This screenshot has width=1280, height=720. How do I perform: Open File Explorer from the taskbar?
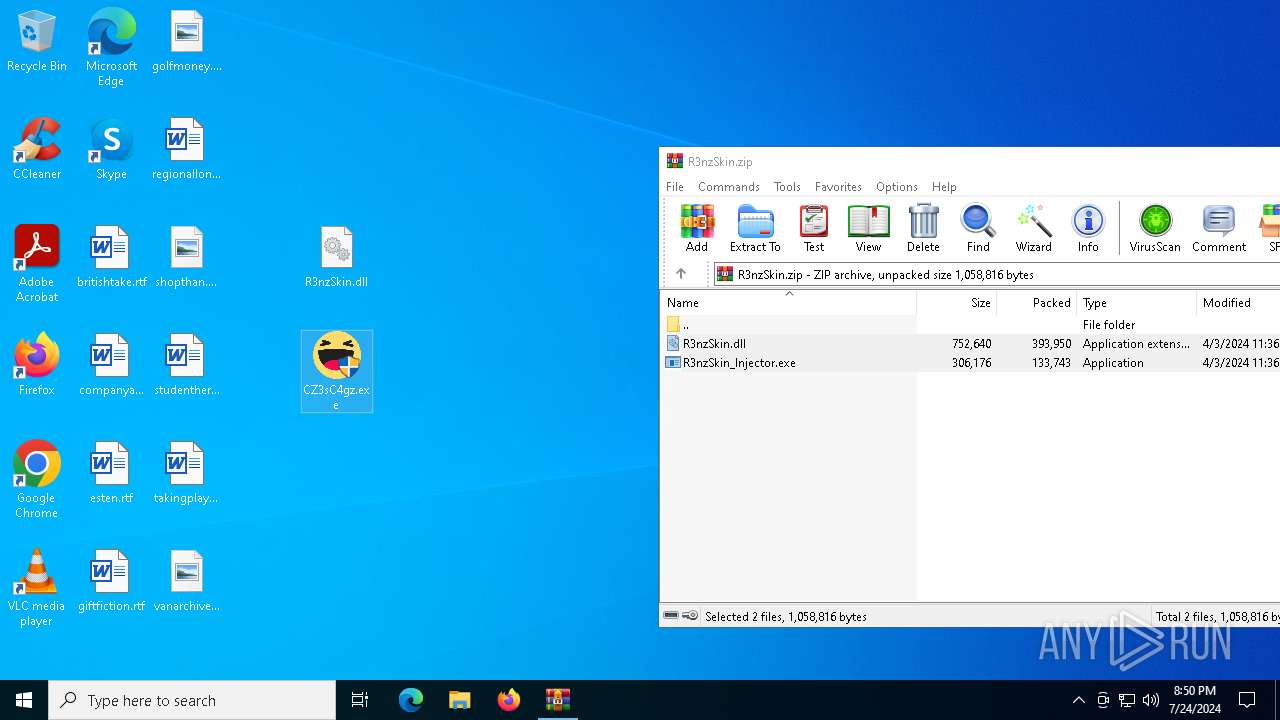pyautogui.click(x=460, y=700)
